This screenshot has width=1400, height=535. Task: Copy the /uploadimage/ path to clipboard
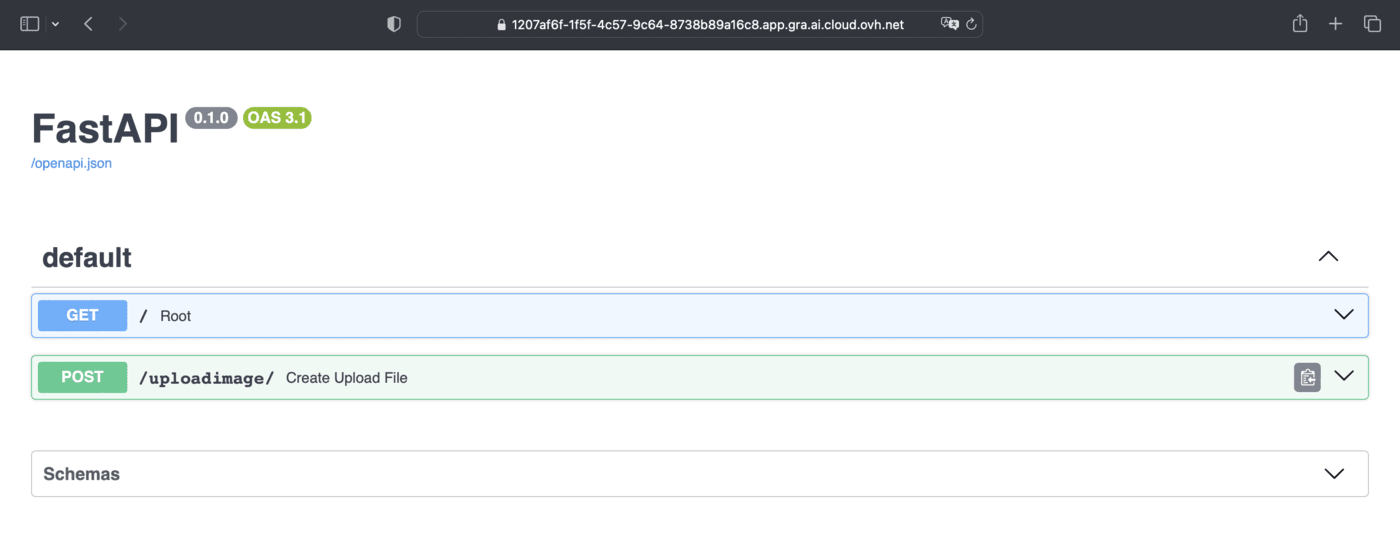click(1307, 377)
